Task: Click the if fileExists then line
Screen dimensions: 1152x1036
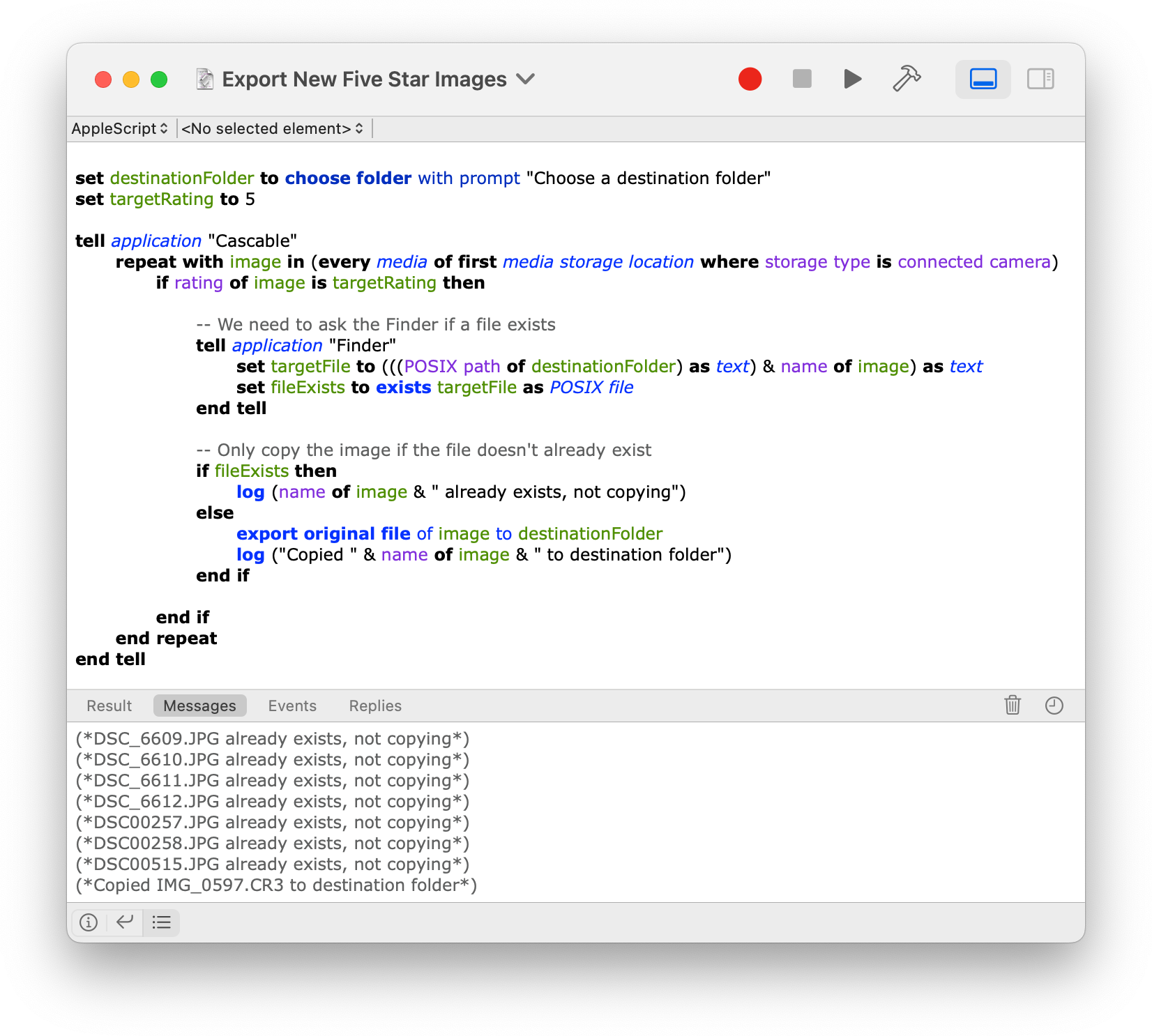Action: [266, 471]
